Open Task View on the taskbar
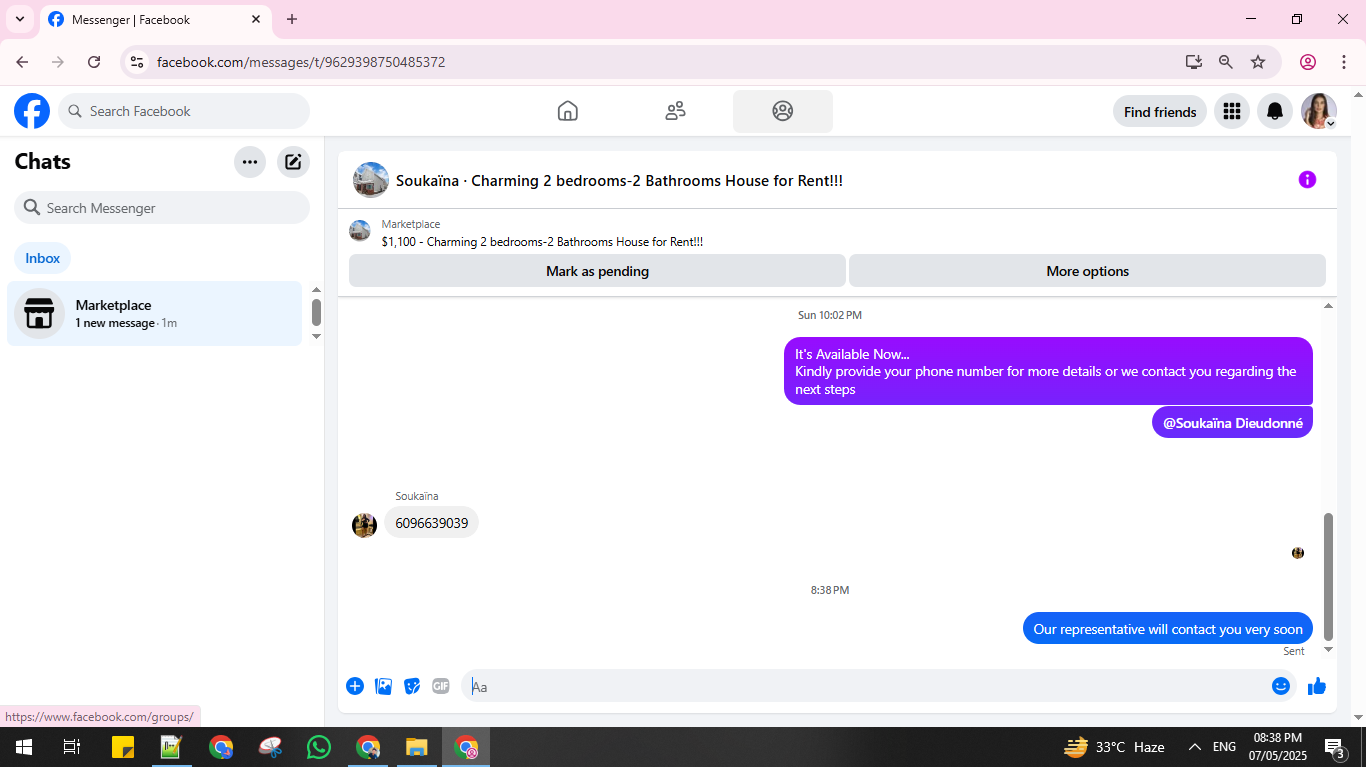1366x767 pixels. (72, 747)
